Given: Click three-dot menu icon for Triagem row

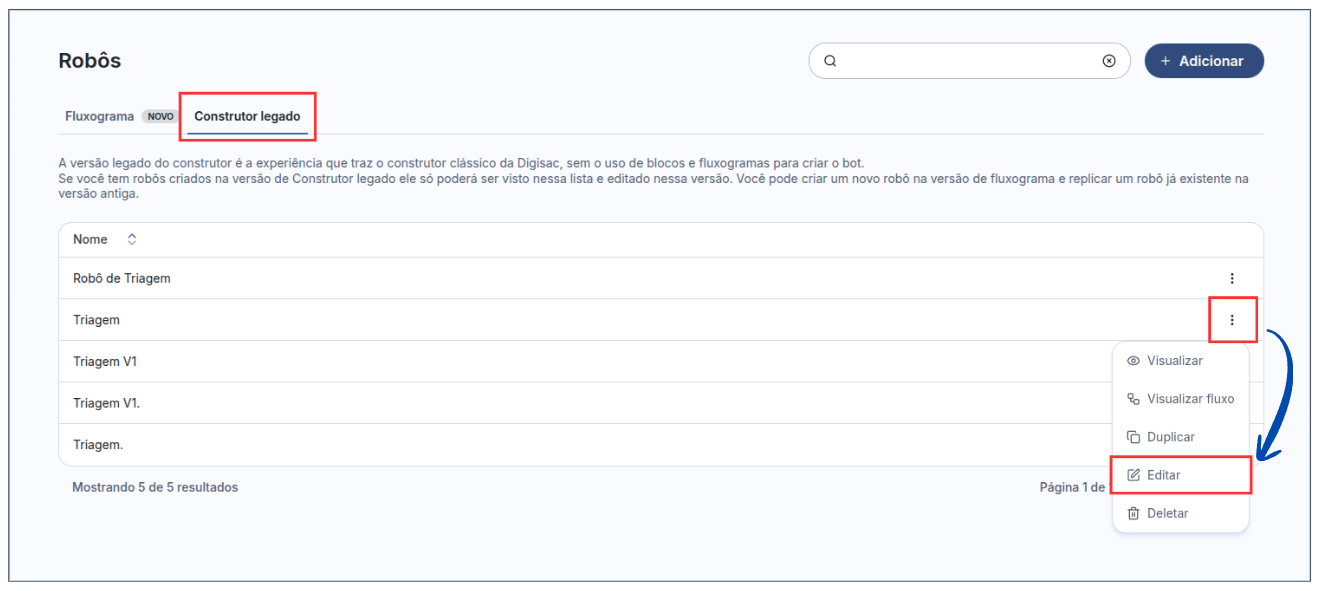Looking at the screenshot, I should pyautogui.click(x=1232, y=320).
